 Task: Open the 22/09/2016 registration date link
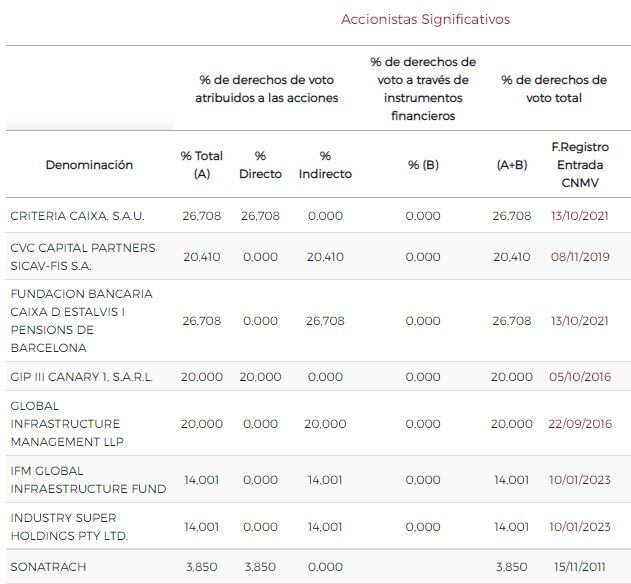pos(579,424)
